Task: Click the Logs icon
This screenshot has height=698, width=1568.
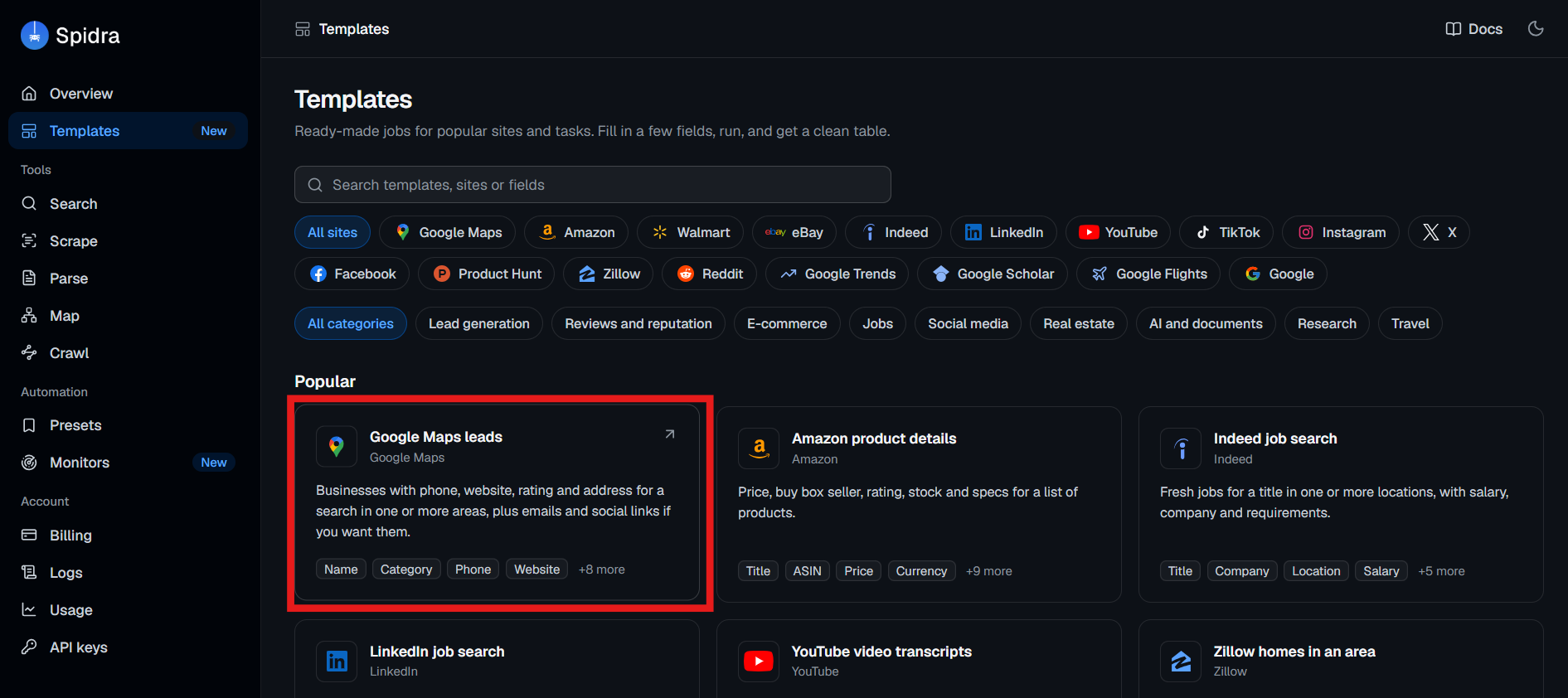Action: (29, 573)
